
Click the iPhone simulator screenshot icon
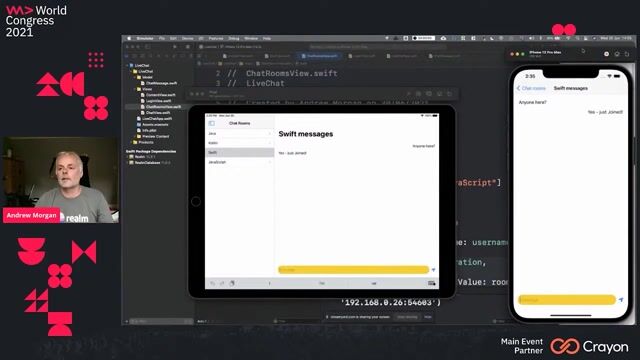[617, 54]
